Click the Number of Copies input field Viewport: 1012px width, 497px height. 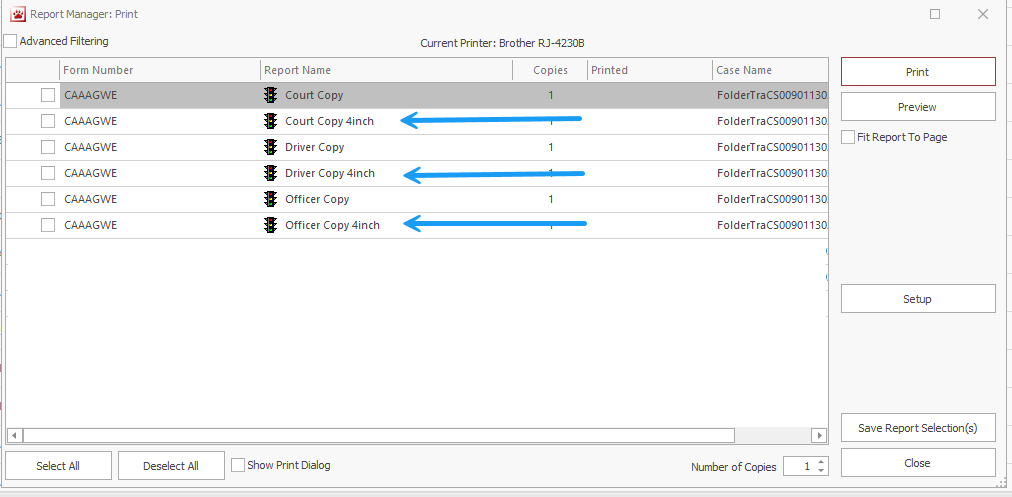pyautogui.click(x=799, y=467)
